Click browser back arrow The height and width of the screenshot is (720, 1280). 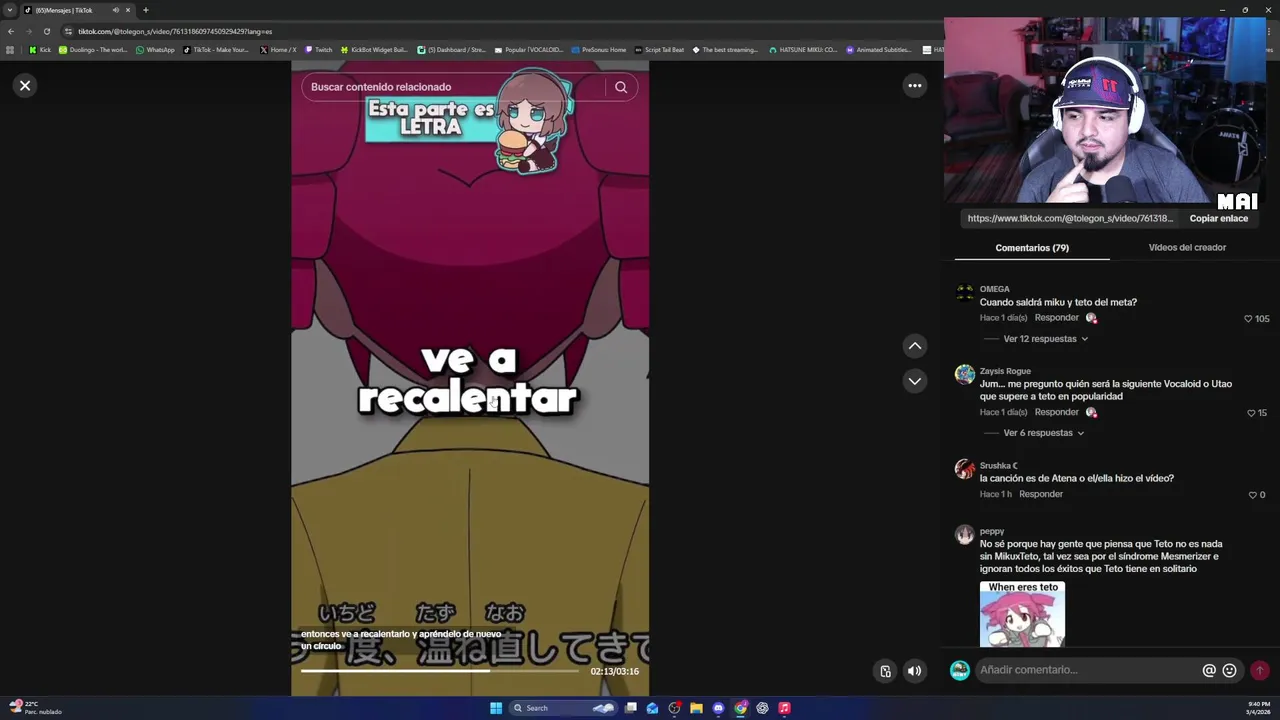[11, 31]
